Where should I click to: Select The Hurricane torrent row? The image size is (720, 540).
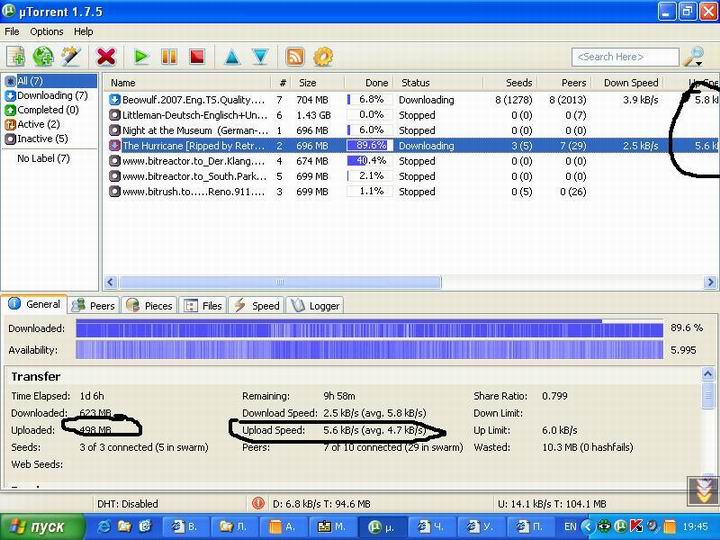(411, 146)
